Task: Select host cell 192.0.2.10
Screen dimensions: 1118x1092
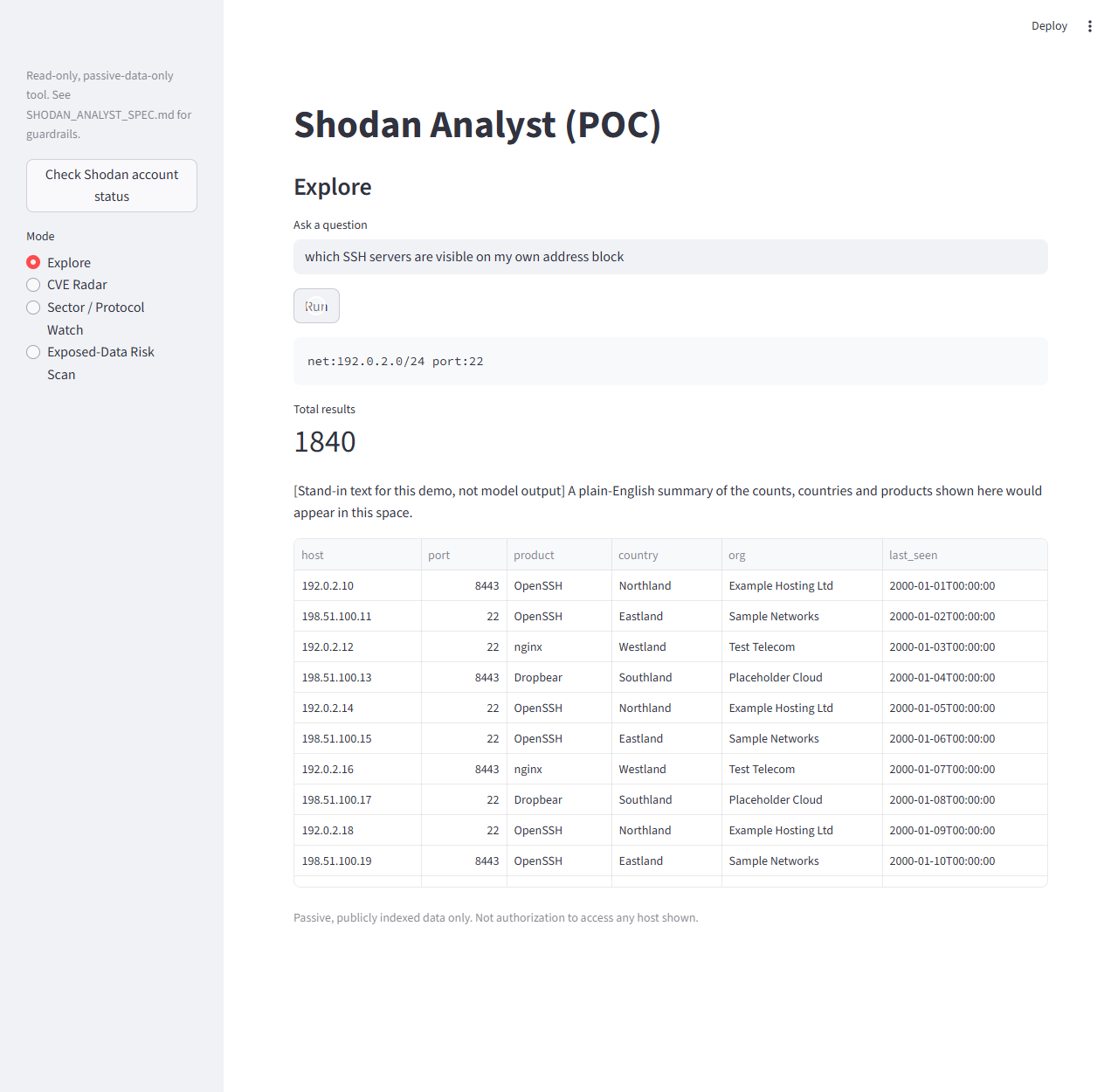Action: point(357,585)
